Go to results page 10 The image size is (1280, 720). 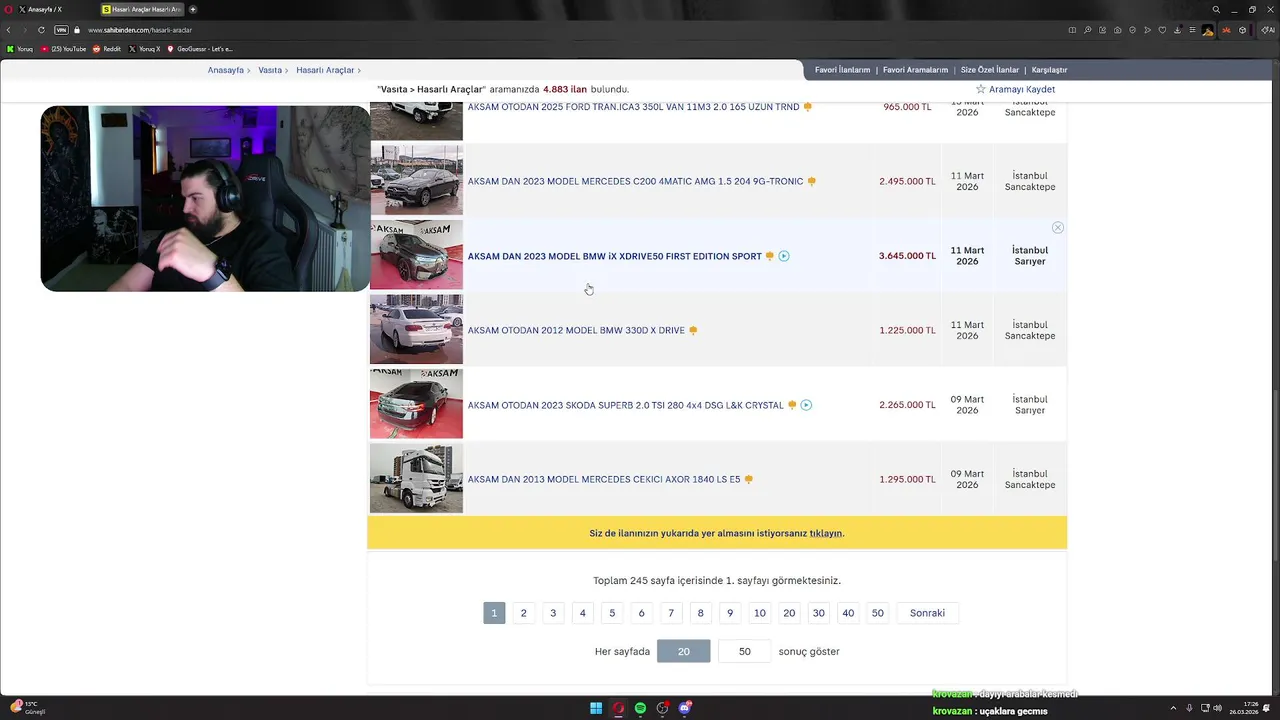(x=760, y=613)
